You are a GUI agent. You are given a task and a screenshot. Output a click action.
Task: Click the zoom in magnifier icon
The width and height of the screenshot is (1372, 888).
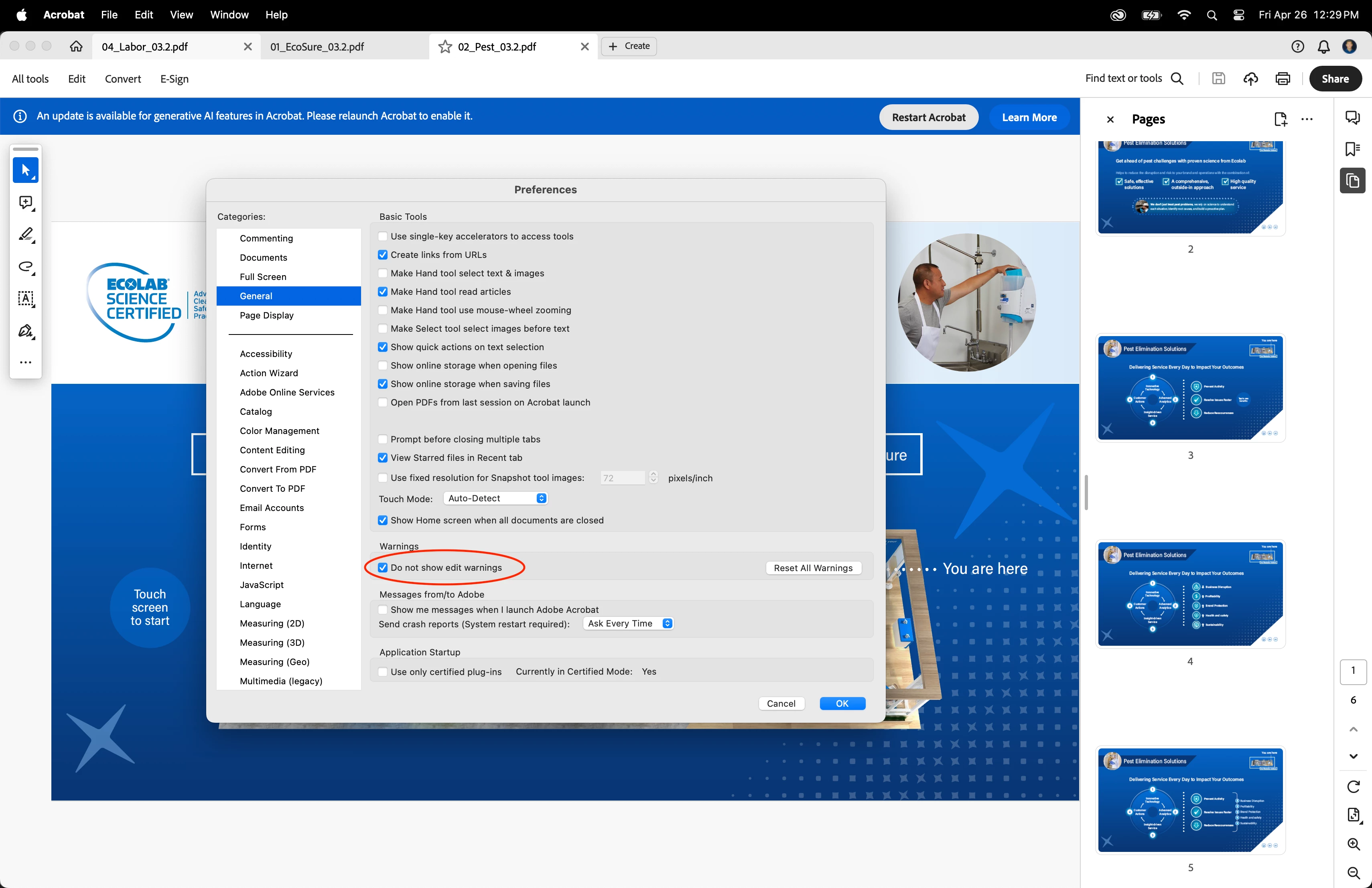(x=1353, y=844)
